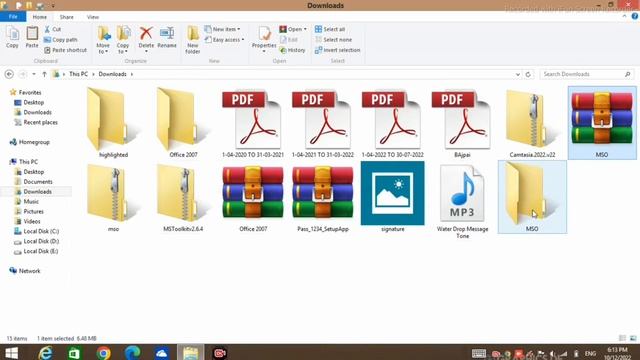The width and height of the screenshot is (640, 360).
Task: Select the Office 2007 folder
Action: pos(183,122)
